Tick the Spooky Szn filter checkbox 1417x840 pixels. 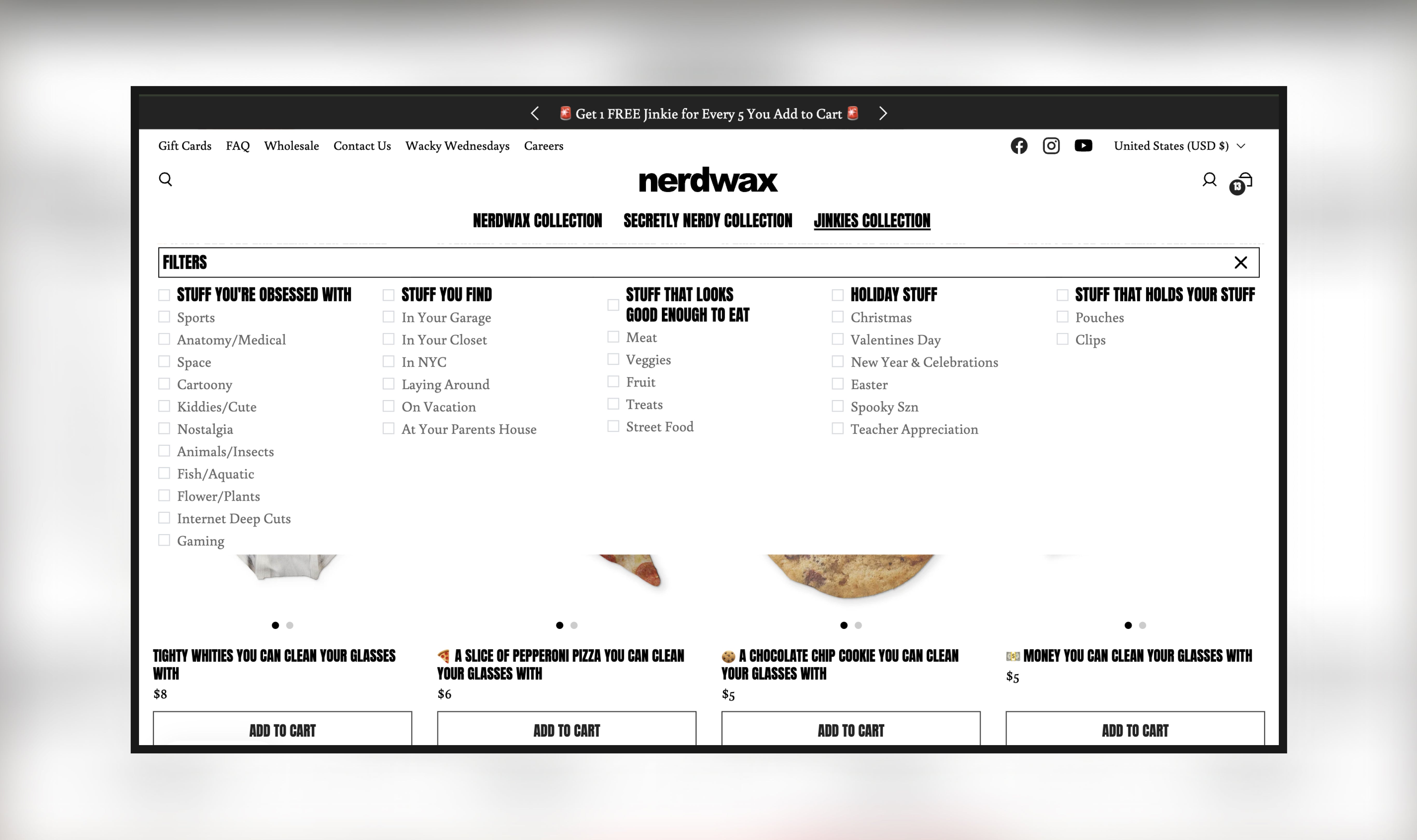click(x=837, y=407)
